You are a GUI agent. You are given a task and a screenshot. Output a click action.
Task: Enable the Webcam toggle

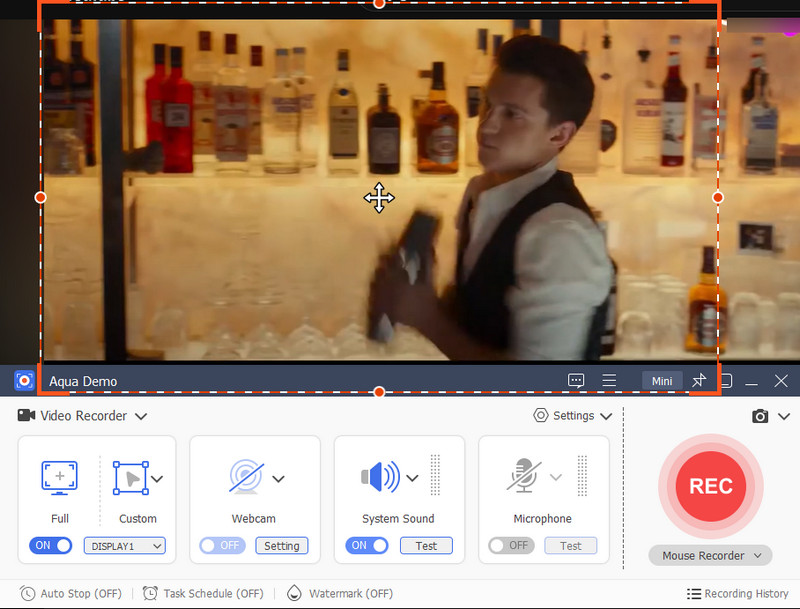tap(221, 546)
